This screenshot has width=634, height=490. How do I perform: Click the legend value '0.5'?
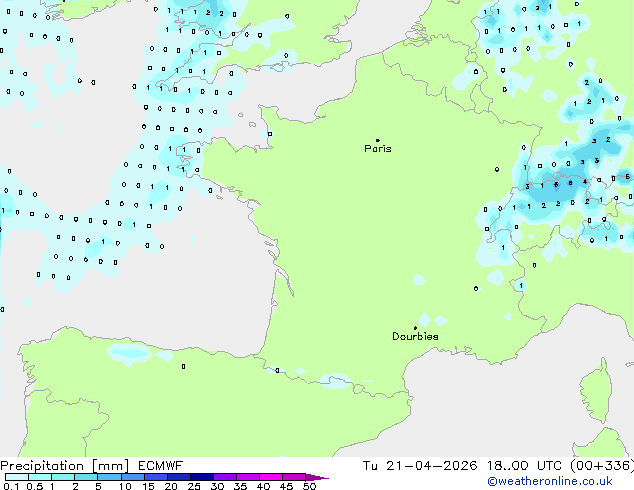(34, 486)
